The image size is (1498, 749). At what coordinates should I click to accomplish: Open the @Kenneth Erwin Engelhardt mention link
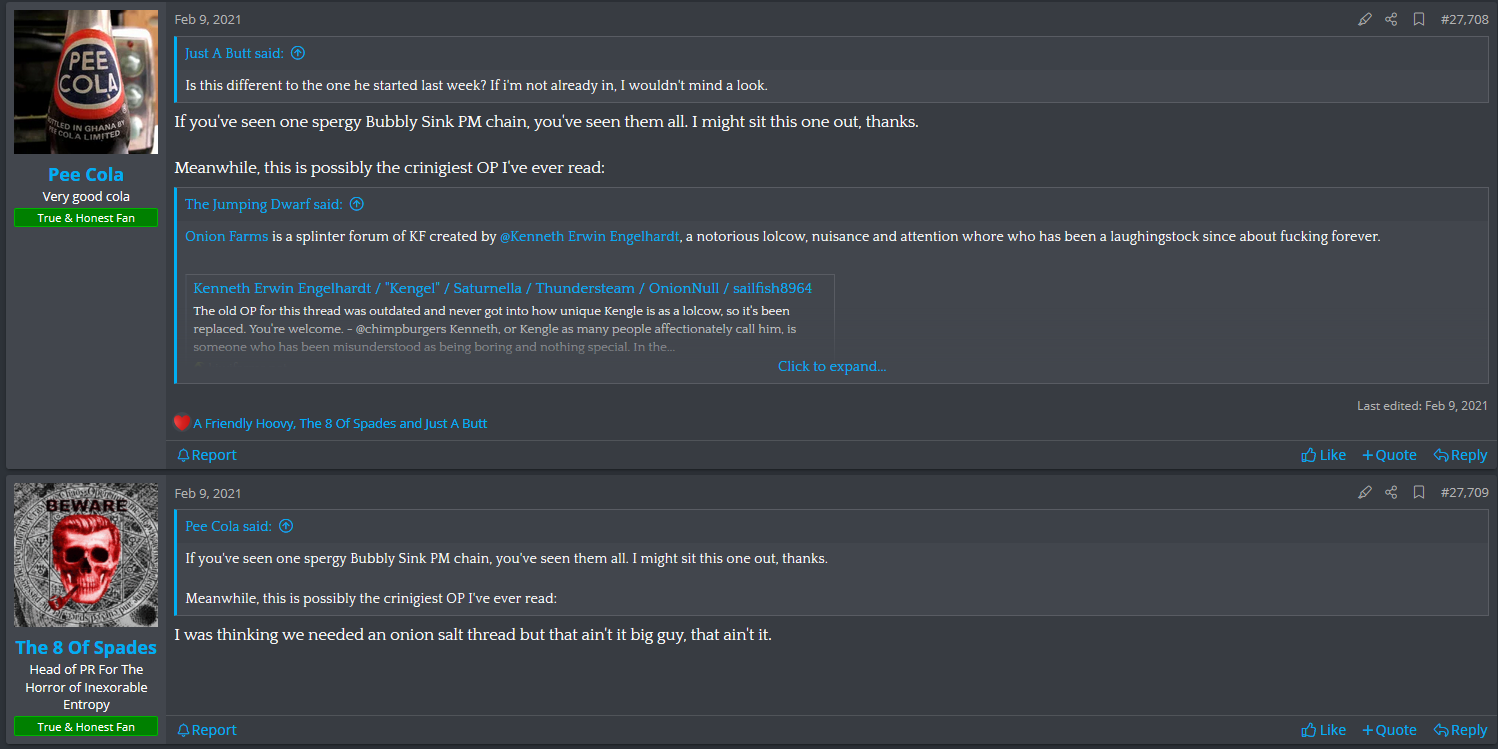click(x=589, y=236)
